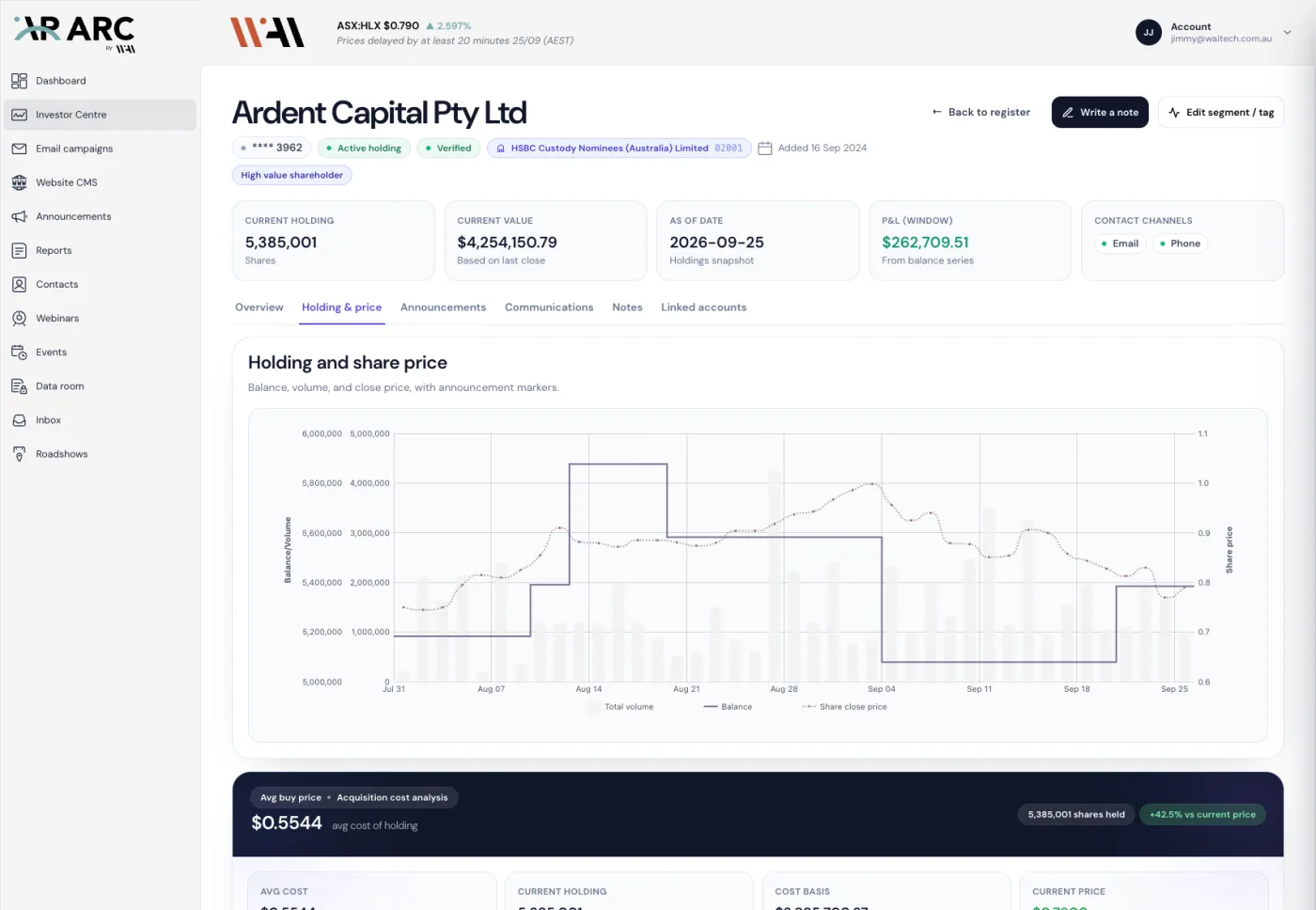
Task: Toggle Share close price legend entry
Action: [844, 707]
